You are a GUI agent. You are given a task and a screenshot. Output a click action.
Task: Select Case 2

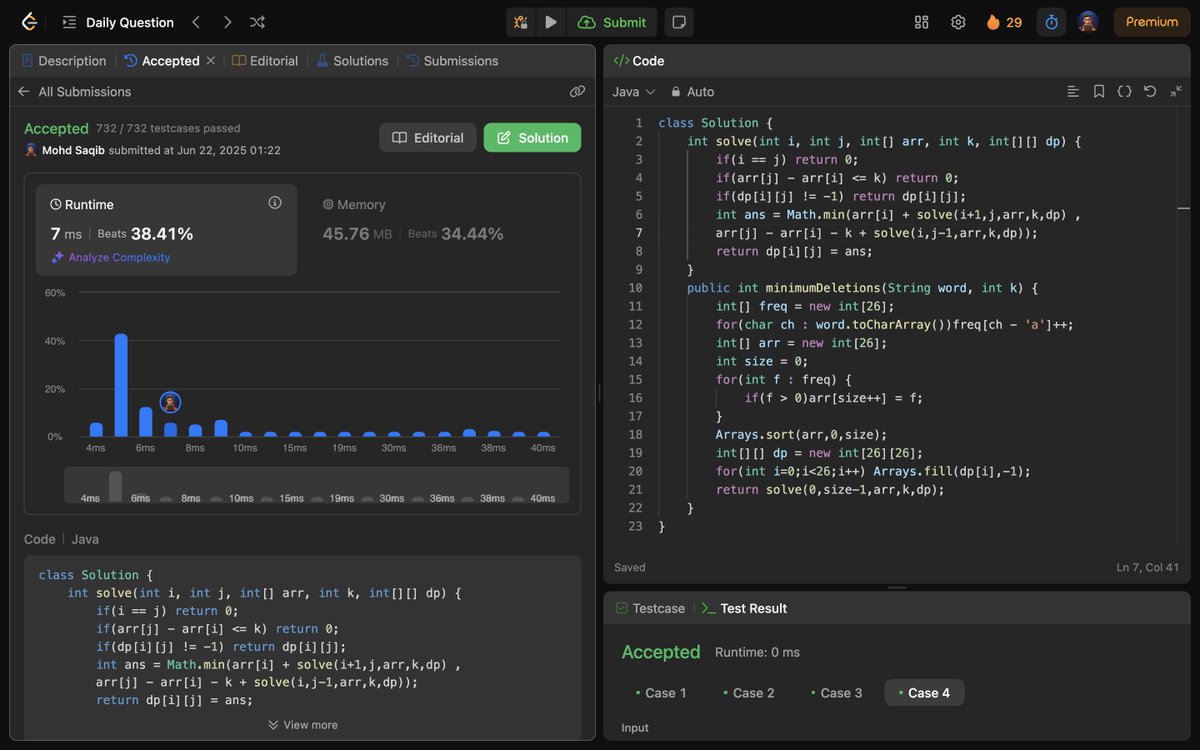[749, 693]
